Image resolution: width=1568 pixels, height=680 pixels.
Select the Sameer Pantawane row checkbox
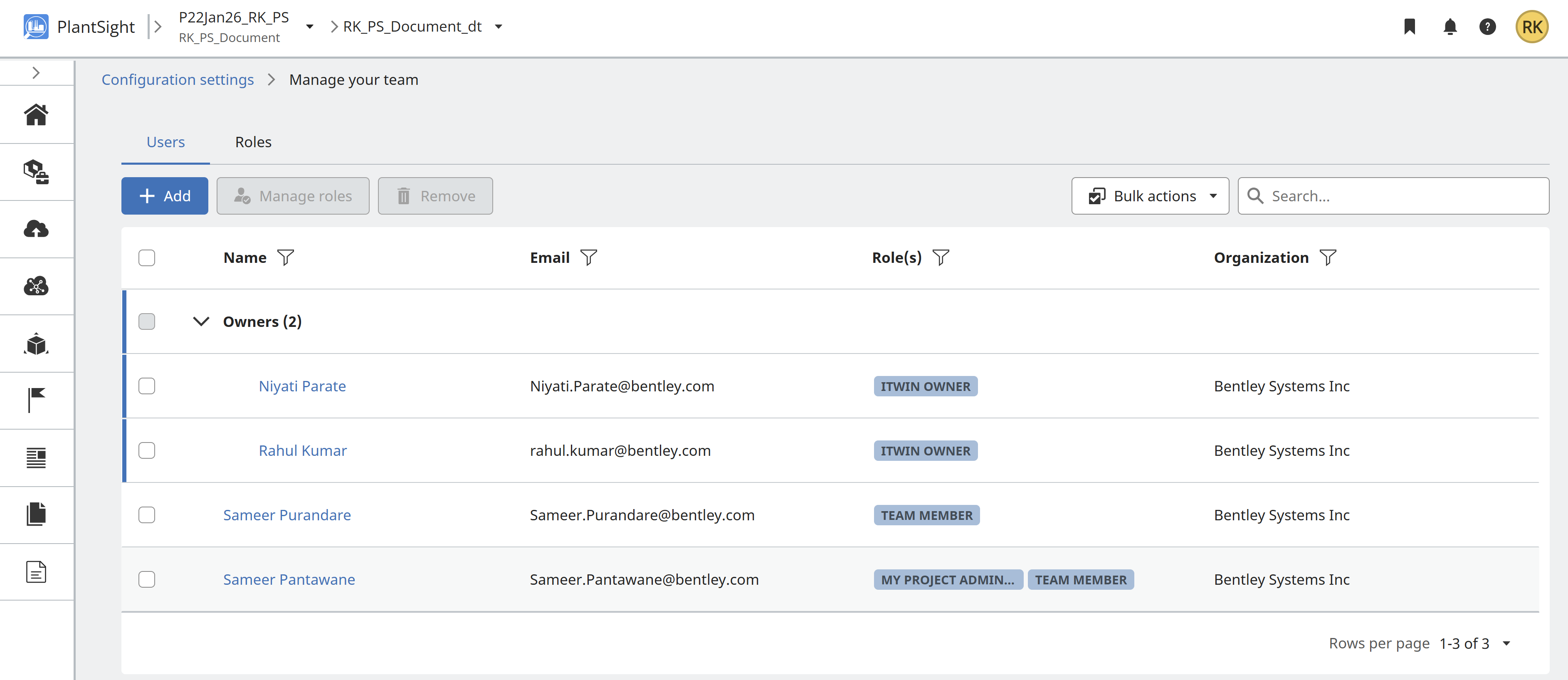click(x=147, y=579)
